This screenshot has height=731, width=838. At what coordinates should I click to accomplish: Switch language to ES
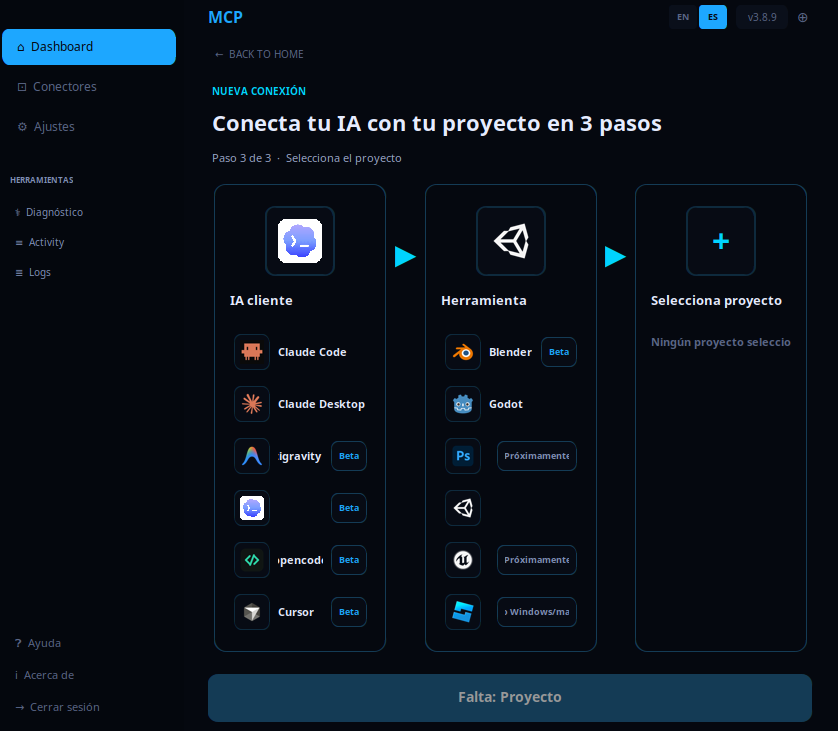[x=713, y=17]
